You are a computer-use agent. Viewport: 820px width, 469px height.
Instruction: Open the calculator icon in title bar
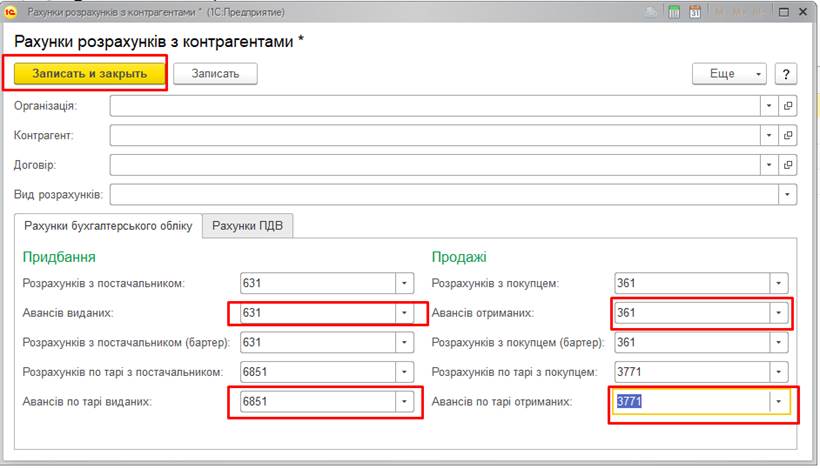tap(675, 13)
